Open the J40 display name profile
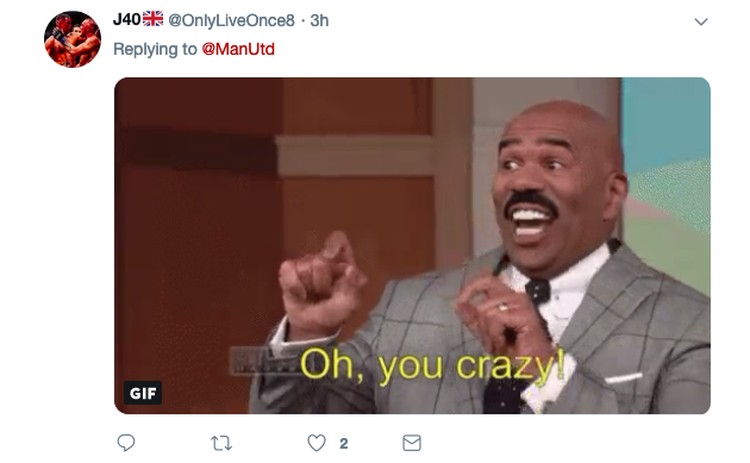750x463 pixels. coord(127,20)
